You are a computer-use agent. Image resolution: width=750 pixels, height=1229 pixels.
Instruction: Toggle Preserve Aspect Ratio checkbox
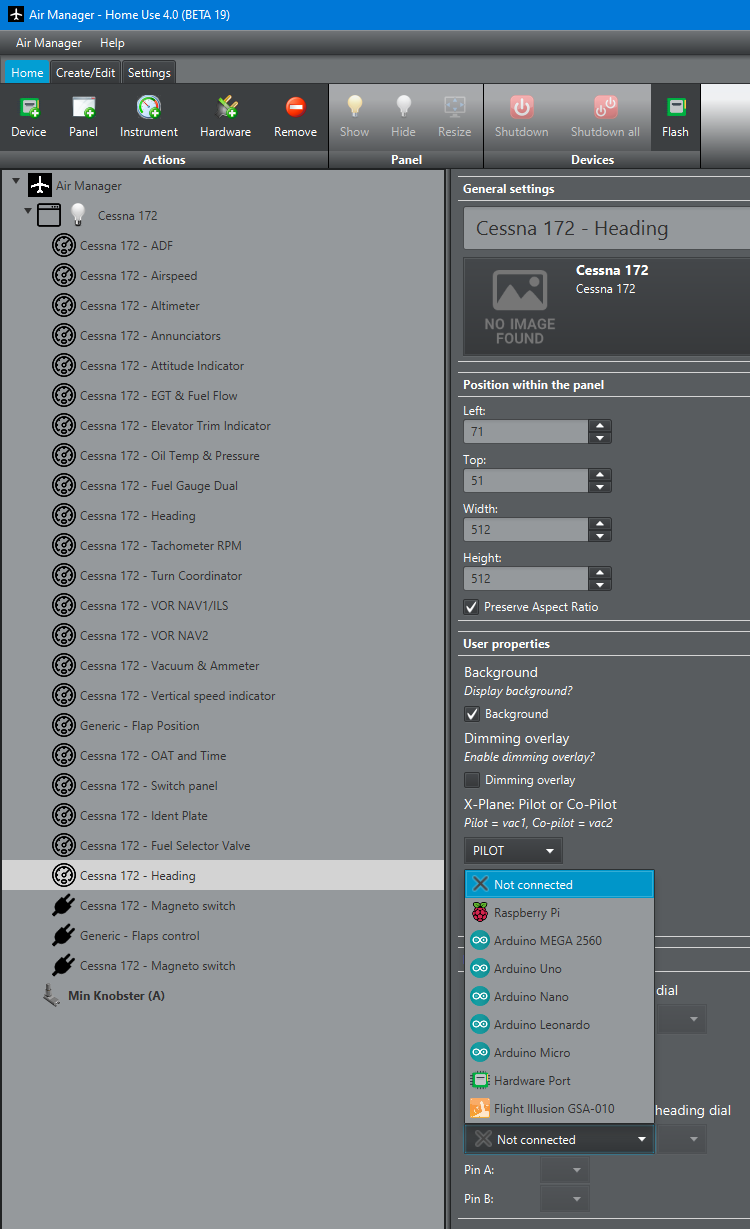[x=472, y=607]
